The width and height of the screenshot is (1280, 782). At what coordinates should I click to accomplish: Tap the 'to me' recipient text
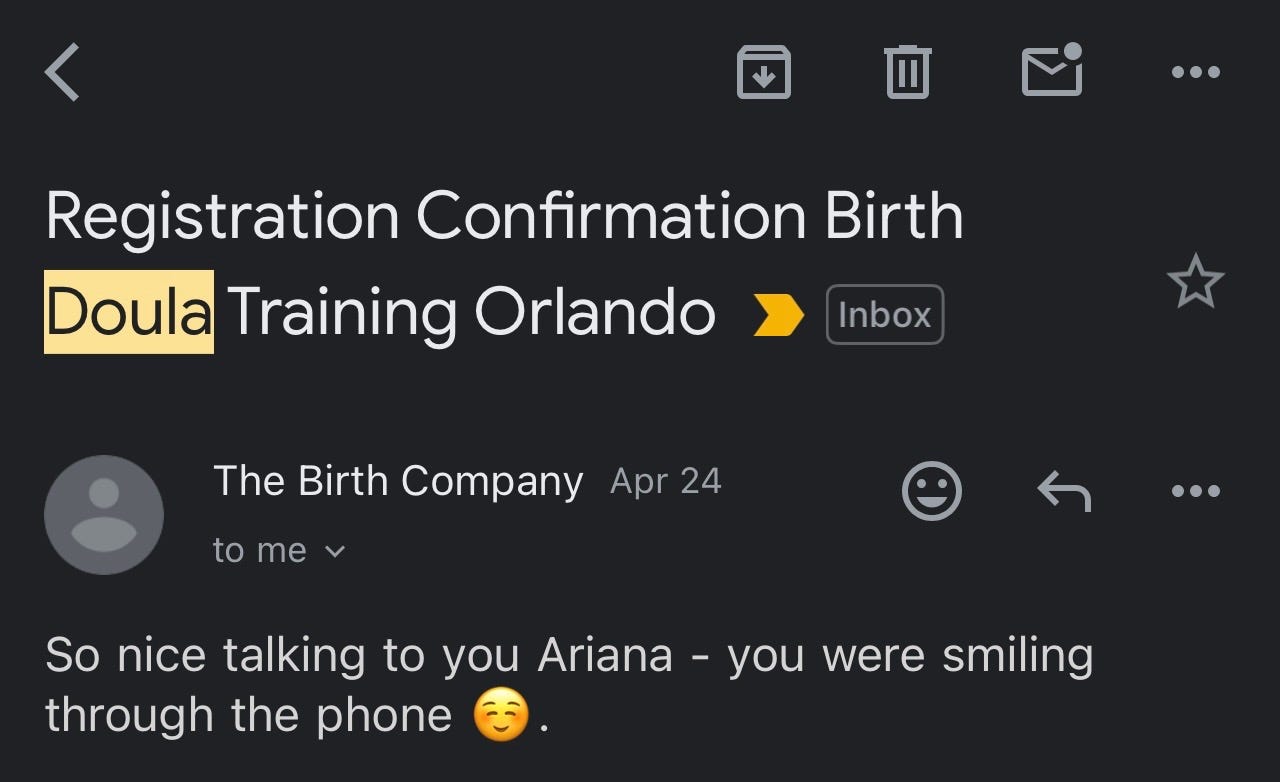pos(260,550)
